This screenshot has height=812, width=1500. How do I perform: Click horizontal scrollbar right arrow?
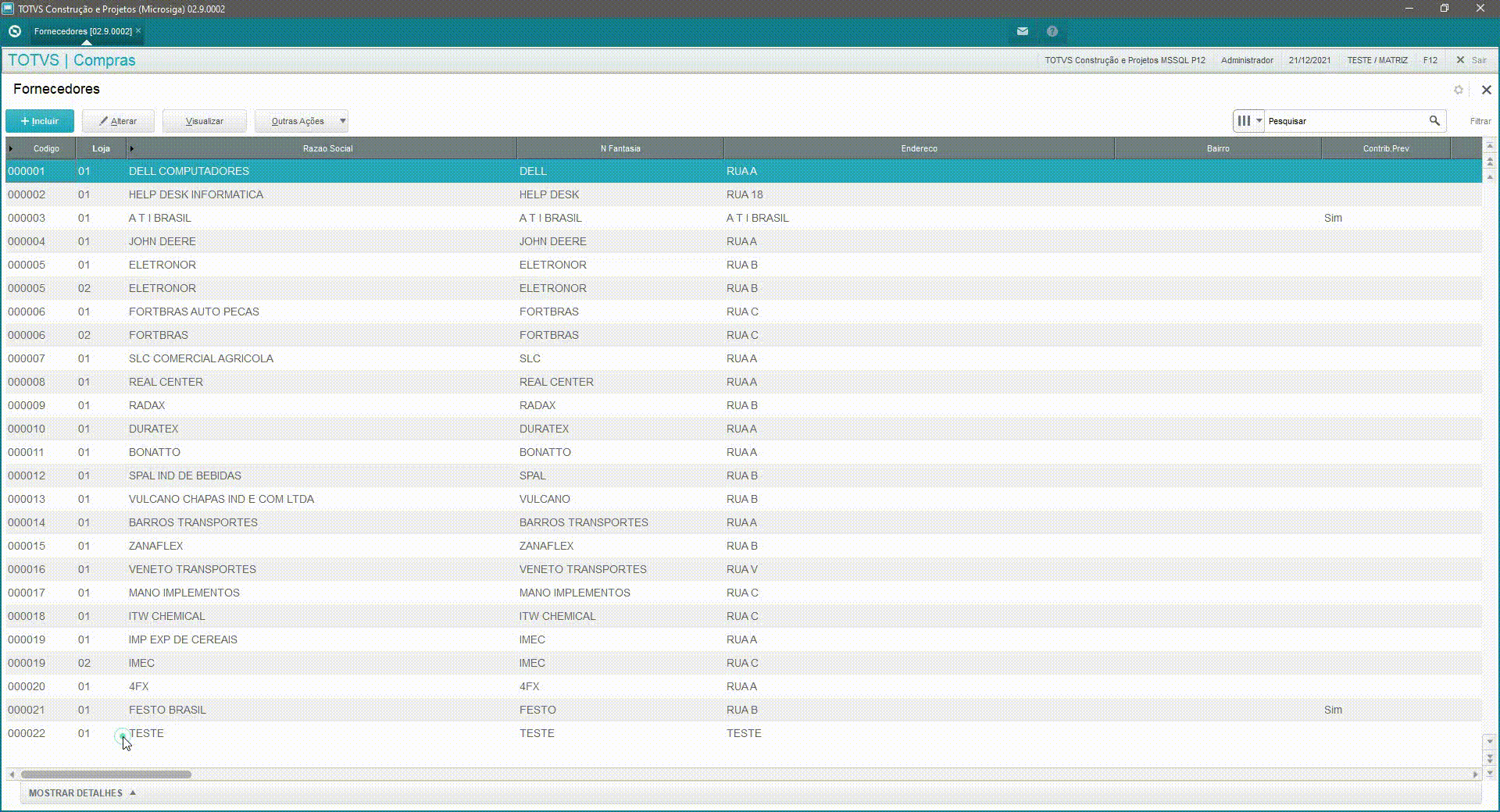pos(1475,775)
